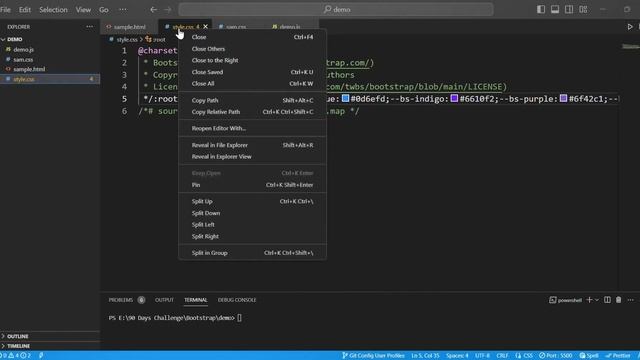This screenshot has height=360, width=640.
Task: Switch to the sample.html editor tab
Action: 129,27
